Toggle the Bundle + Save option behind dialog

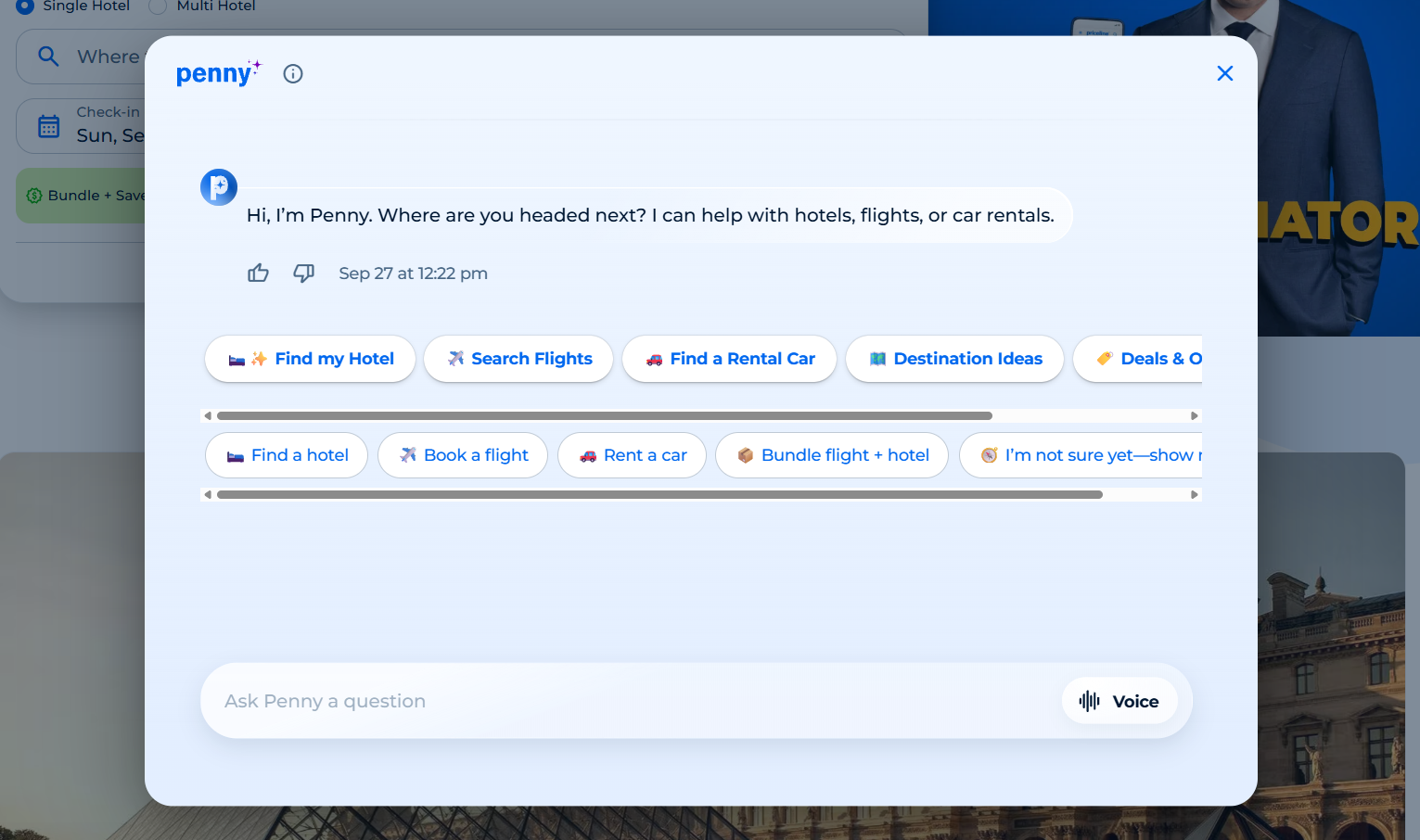tap(82, 196)
